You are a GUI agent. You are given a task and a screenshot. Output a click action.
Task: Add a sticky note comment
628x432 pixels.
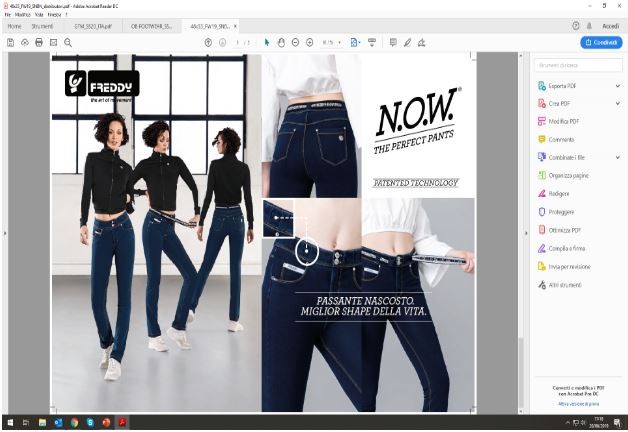click(x=393, y=42)
